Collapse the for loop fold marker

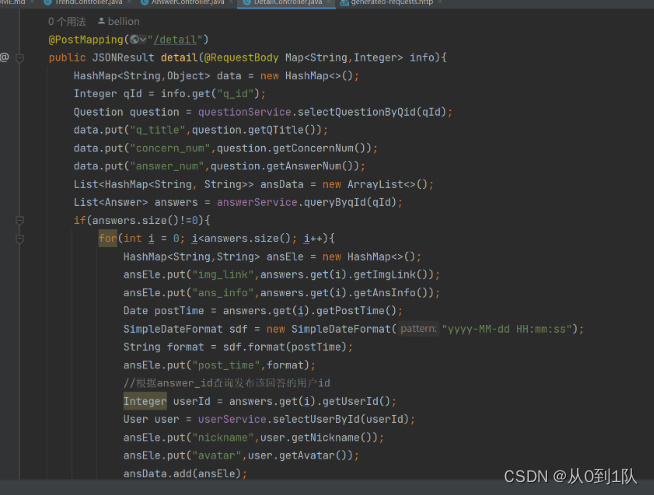(20, 239)
